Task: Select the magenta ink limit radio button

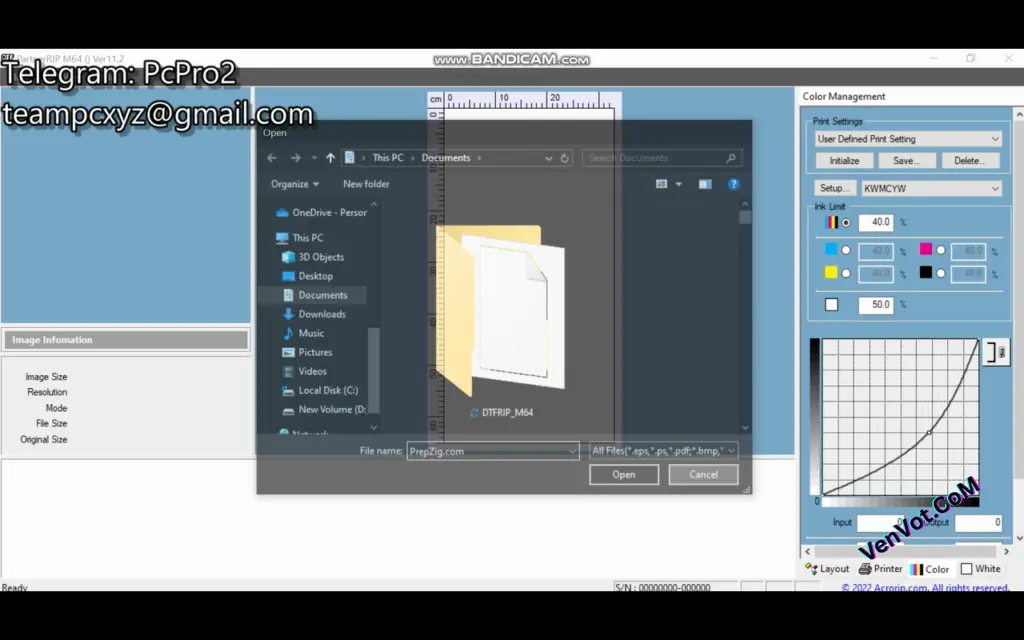Action: (x=940, y=250)
